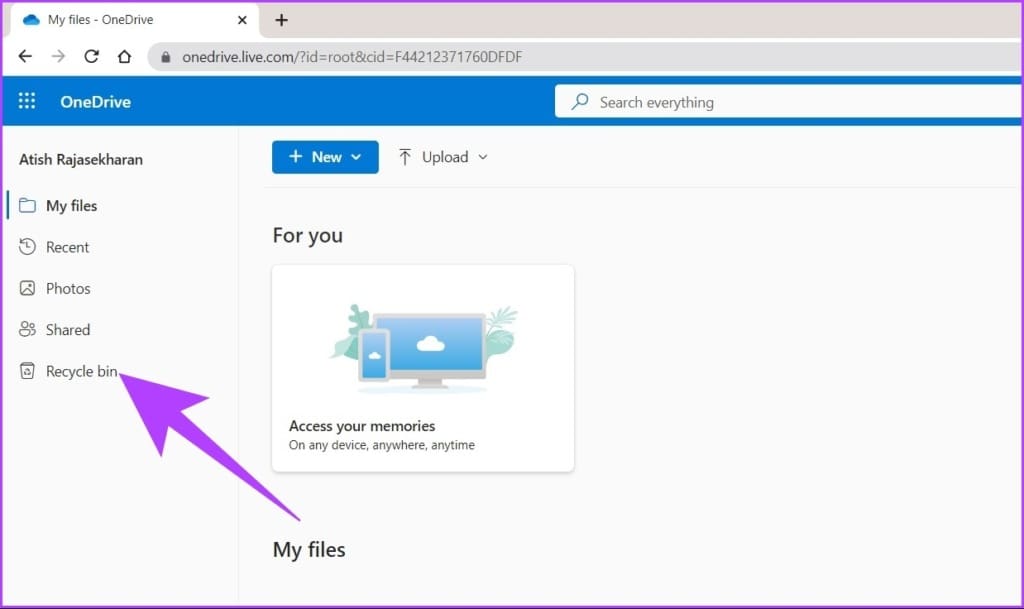Select the My files - OneDrive tab
The height and width of the screenshot is (609, 1024).
point(135,20)
